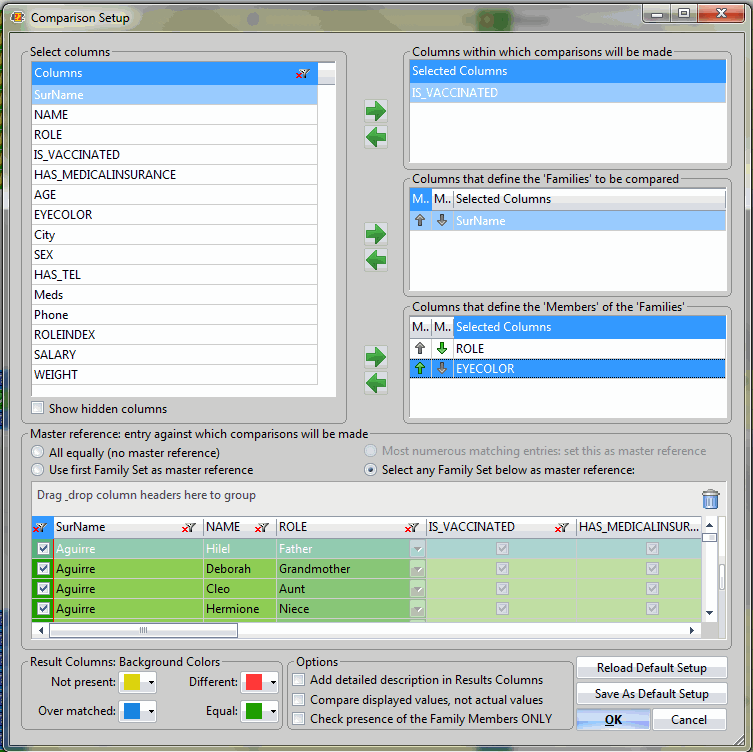Click the Reload Default Setup button
The image size is (753, 752).
(651, 668)
